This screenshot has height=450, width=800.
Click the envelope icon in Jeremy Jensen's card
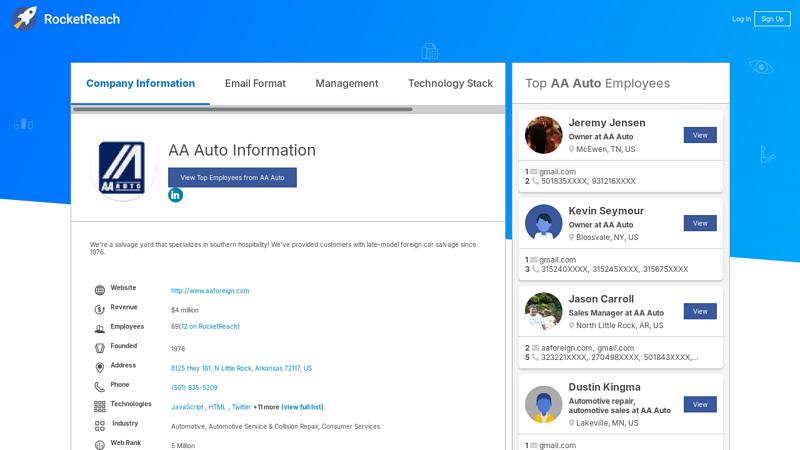pyautogui.click(x=534, y=171)
